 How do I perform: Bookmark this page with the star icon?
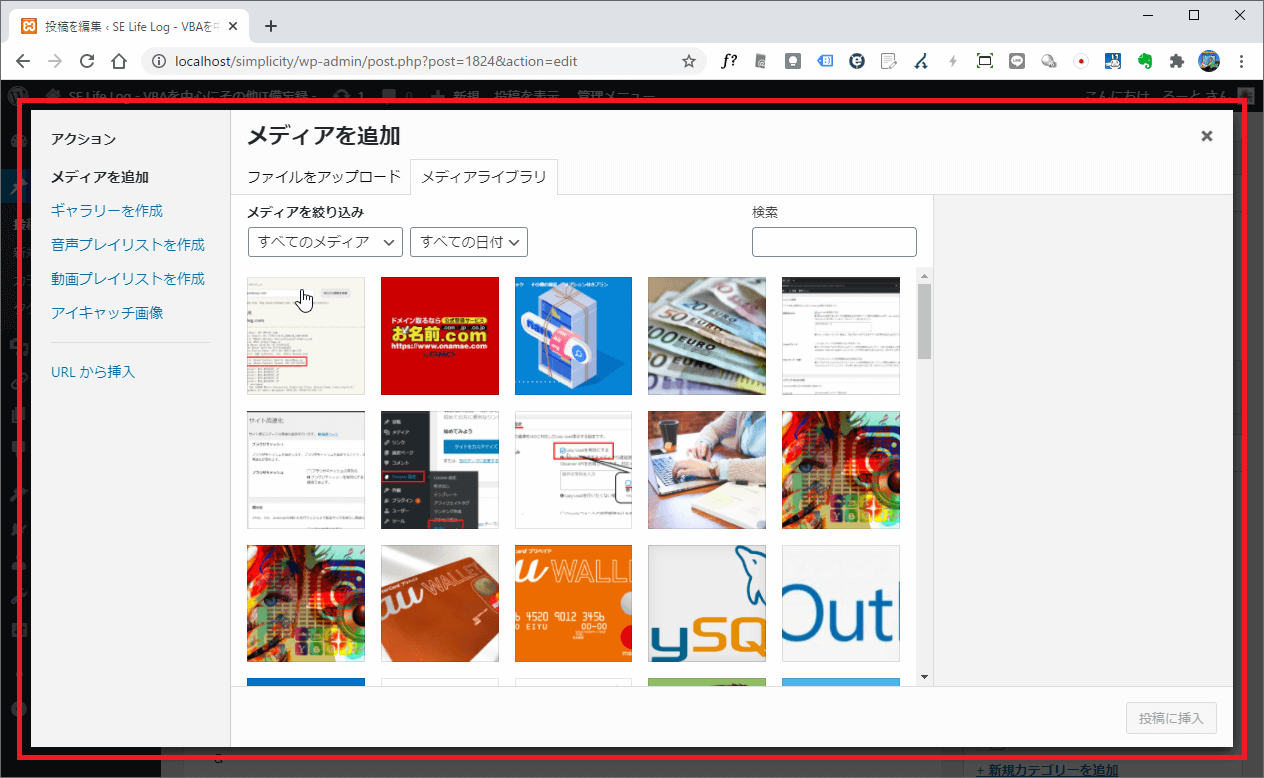pos(688,61)
